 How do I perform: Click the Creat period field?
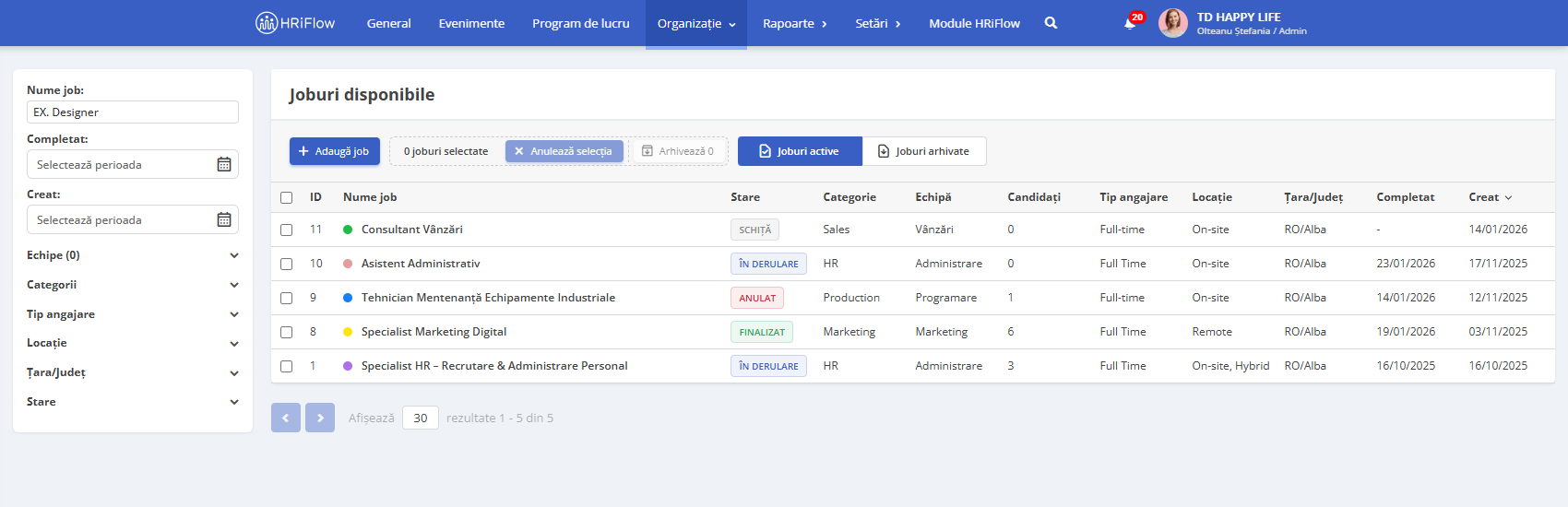133,219
